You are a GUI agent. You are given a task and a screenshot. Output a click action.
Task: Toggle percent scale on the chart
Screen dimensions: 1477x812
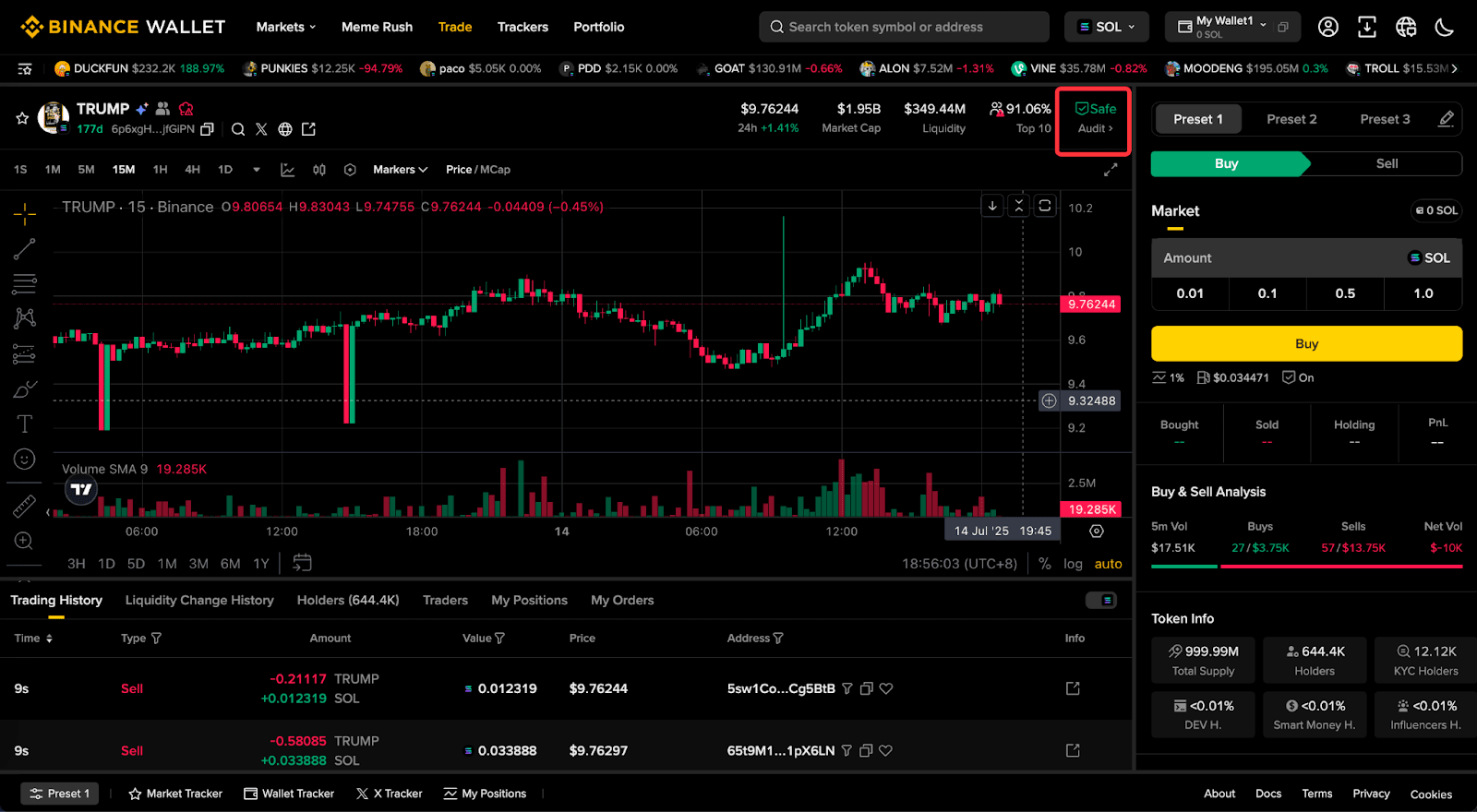click(1045, 564)
